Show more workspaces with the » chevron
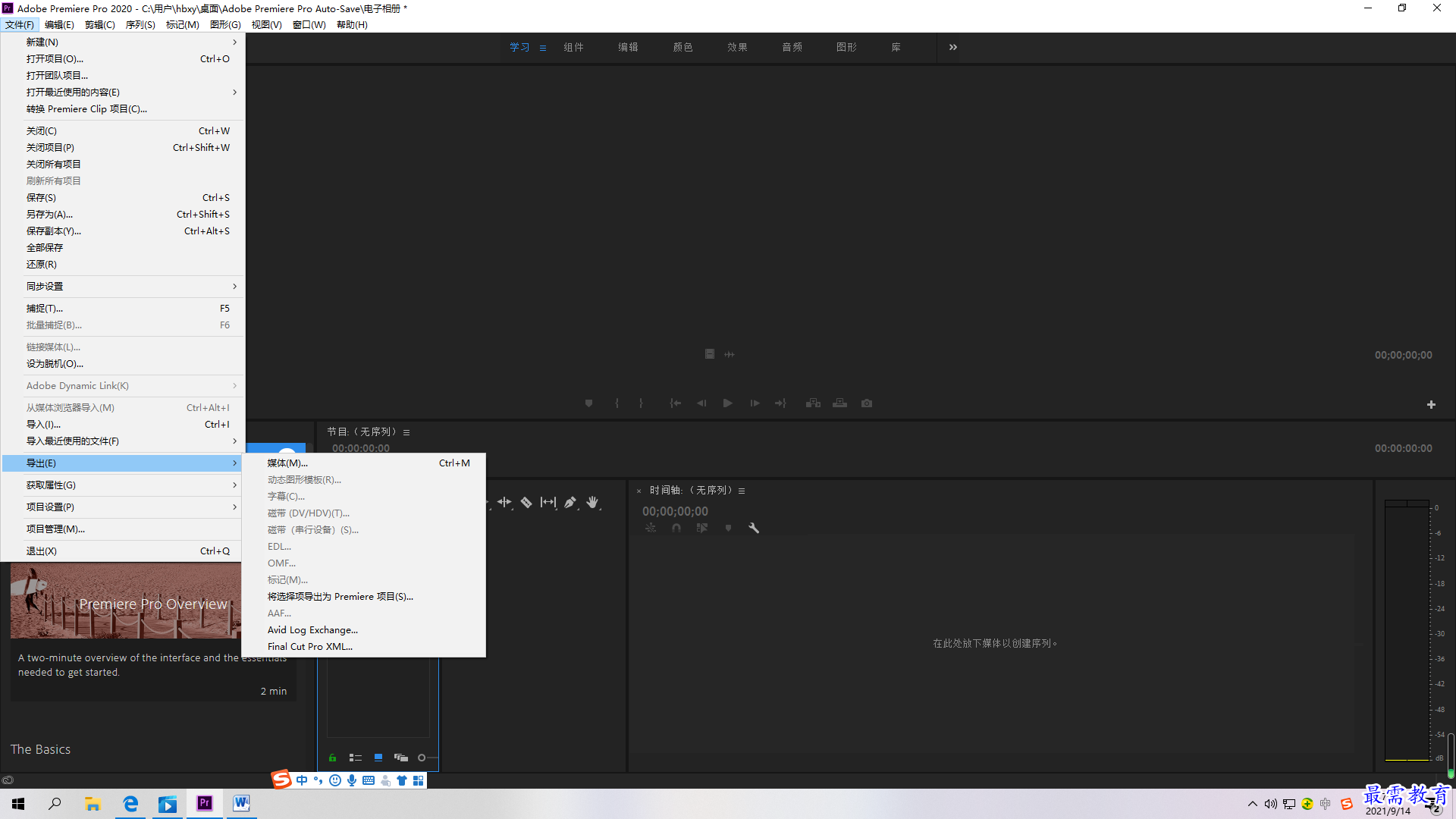The height and width of the screenshot is (819, 1456). [x=953, y=47]
